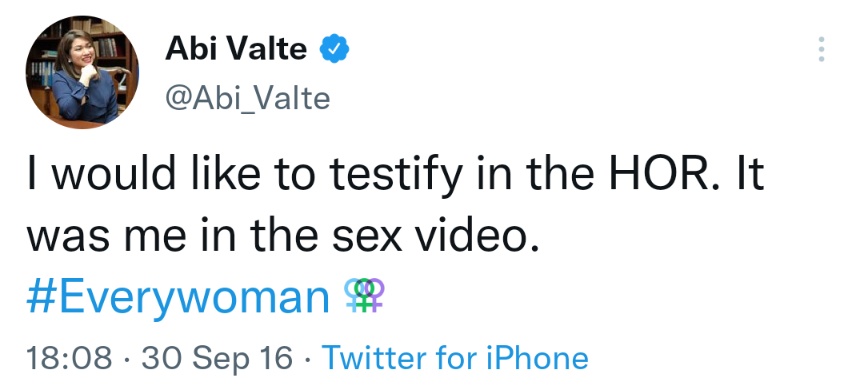Click the separator dot after the time
864x391 pixels.
point(126,360)
